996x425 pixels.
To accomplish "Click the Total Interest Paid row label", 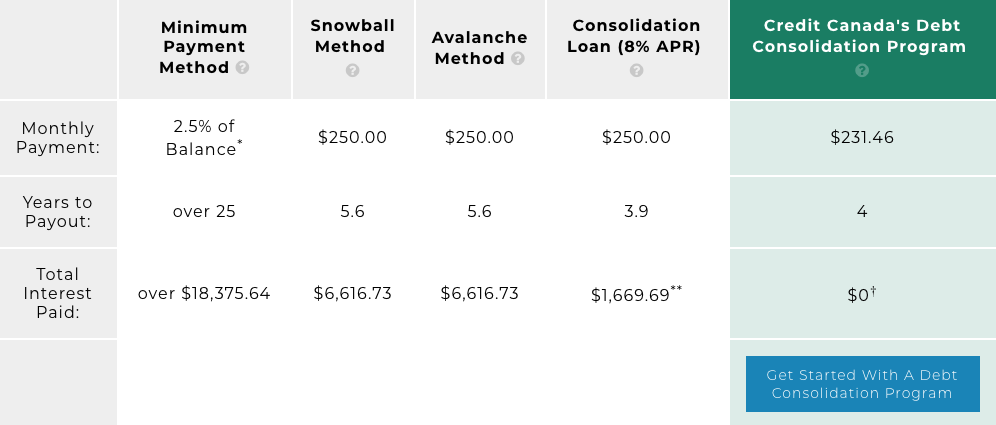I will pos(58,293).
